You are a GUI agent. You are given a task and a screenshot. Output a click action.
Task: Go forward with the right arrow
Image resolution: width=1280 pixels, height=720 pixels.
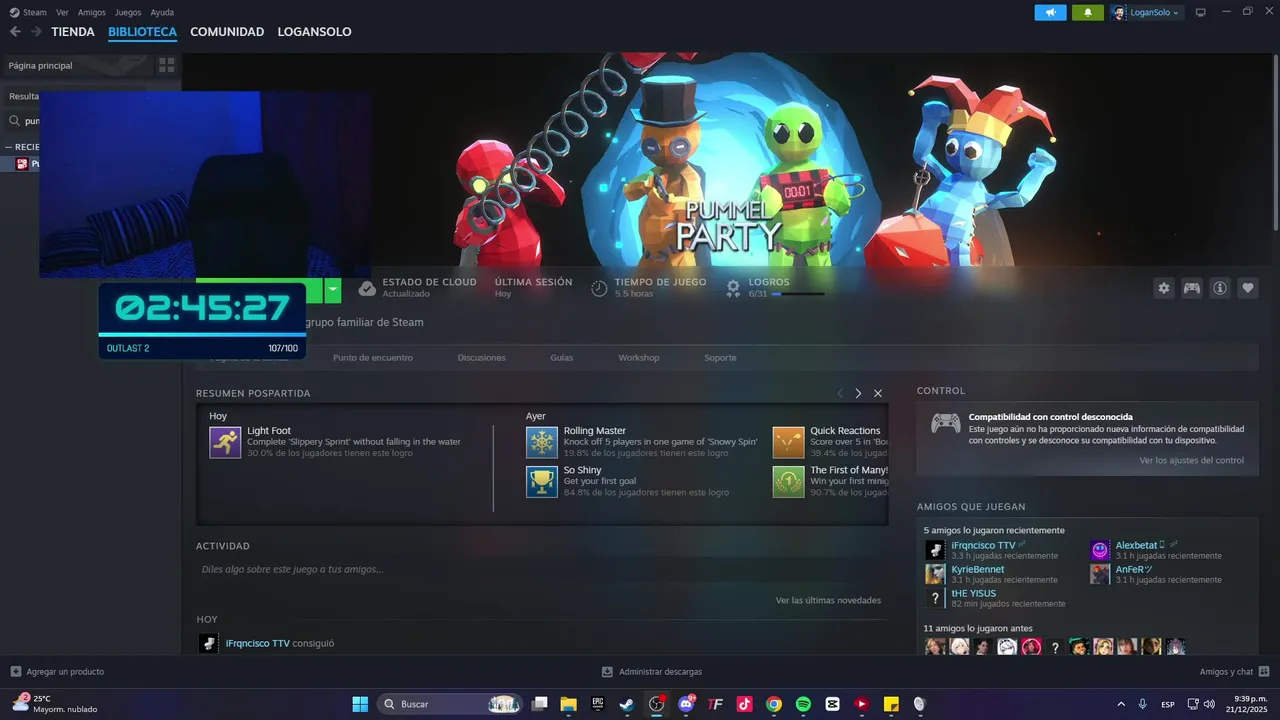(36, 32)
